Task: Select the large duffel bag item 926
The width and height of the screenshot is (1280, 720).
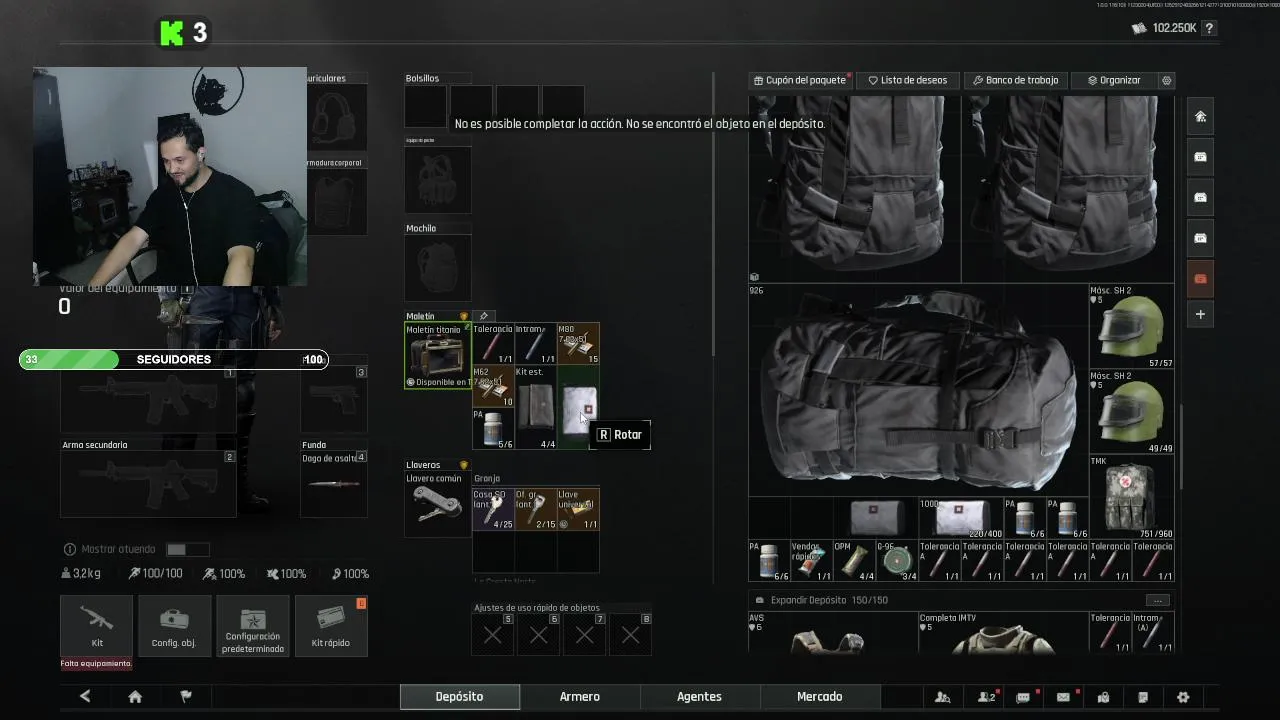Action: tap(918, 390)
